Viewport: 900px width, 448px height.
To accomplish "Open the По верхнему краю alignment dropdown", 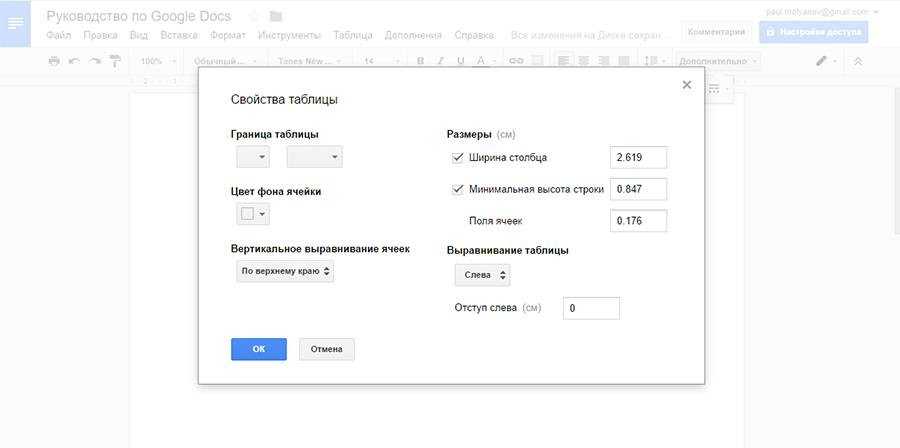I will point(285,271).
